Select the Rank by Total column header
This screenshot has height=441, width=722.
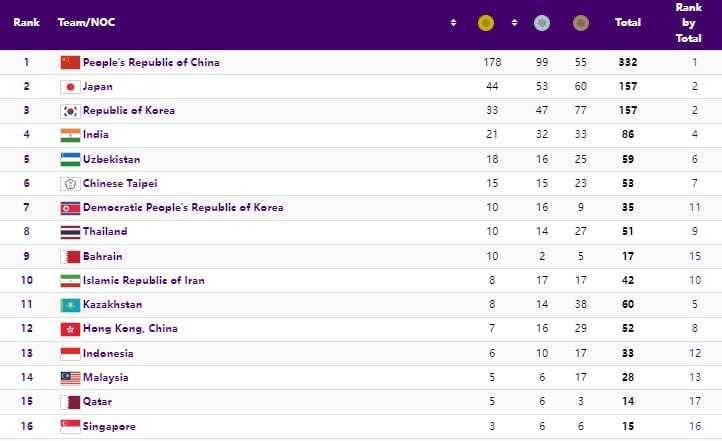(x=688, y=23)
